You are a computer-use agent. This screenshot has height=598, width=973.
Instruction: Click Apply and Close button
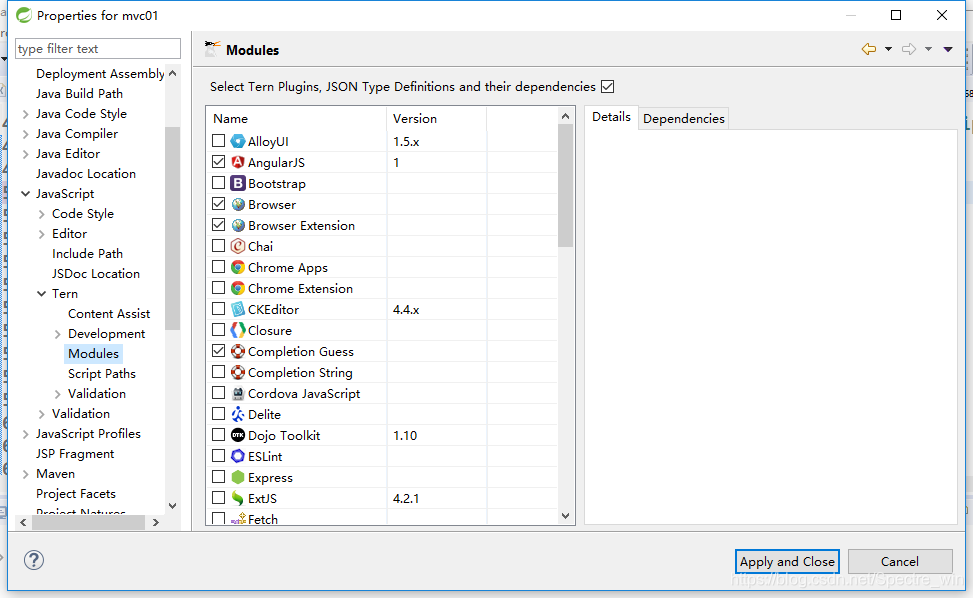click(787, 561)
